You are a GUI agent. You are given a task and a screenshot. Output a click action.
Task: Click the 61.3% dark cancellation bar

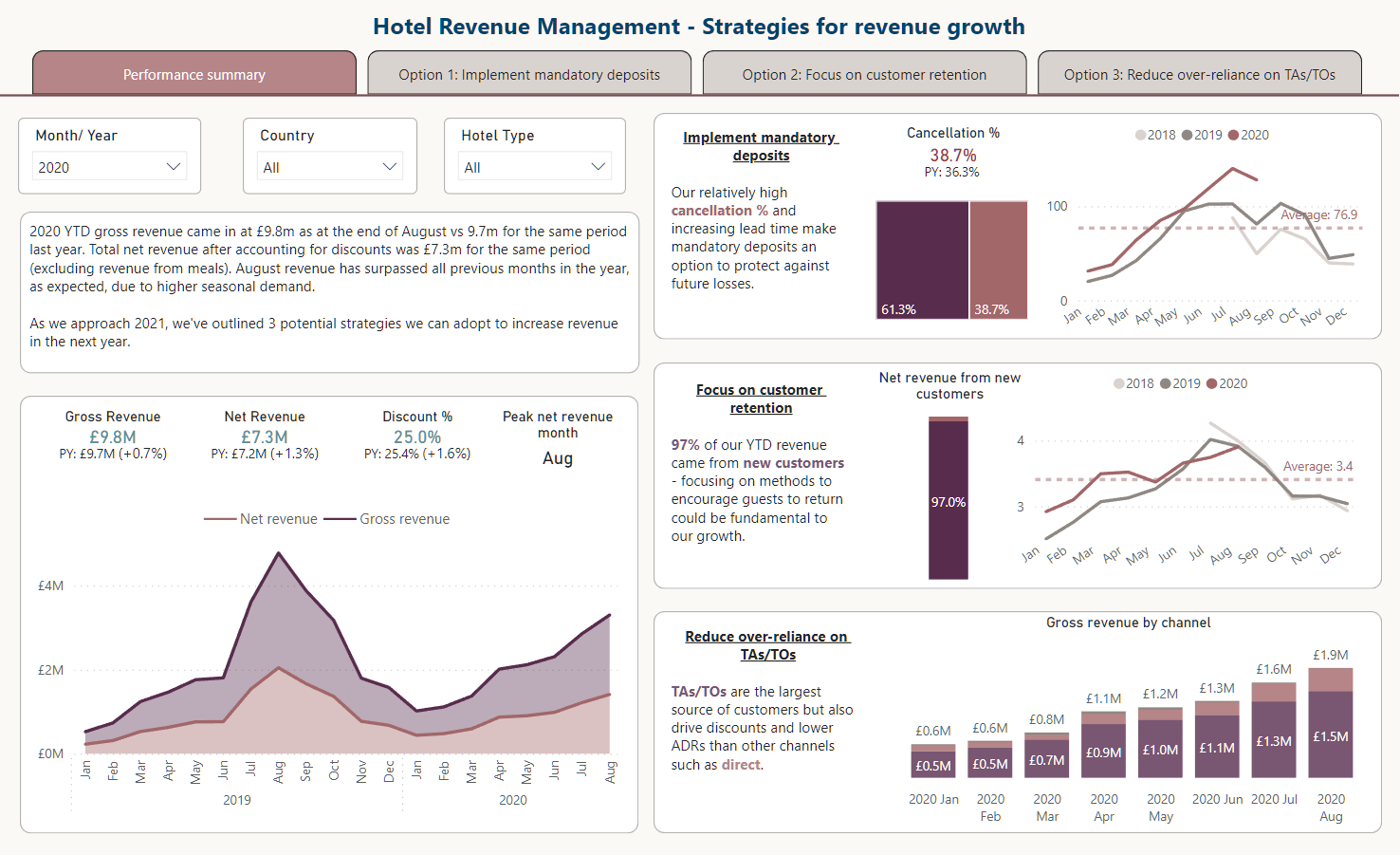pyautogui.click(x=922, y=260)
